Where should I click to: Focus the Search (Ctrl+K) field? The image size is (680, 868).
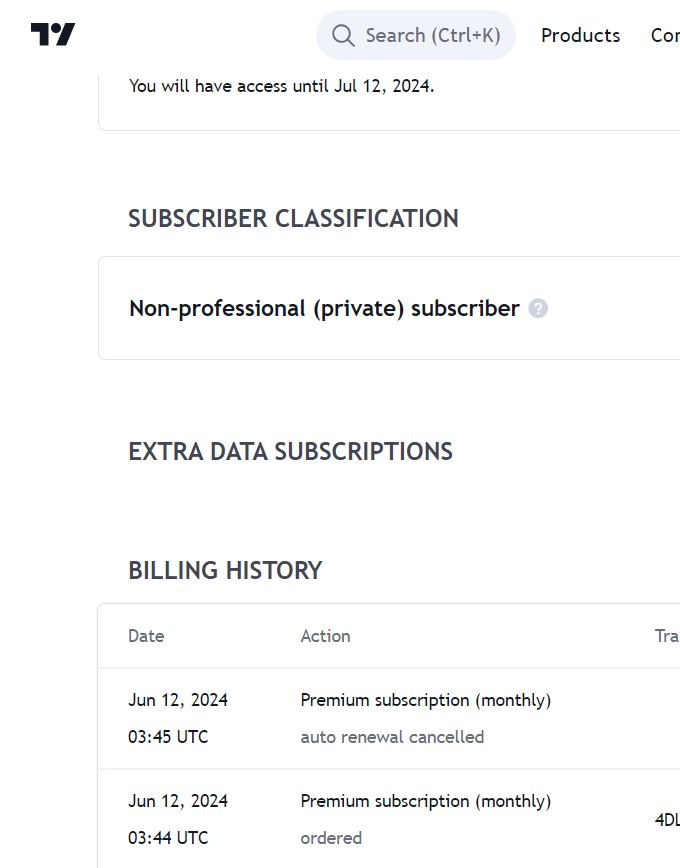[x=415, y=35]
